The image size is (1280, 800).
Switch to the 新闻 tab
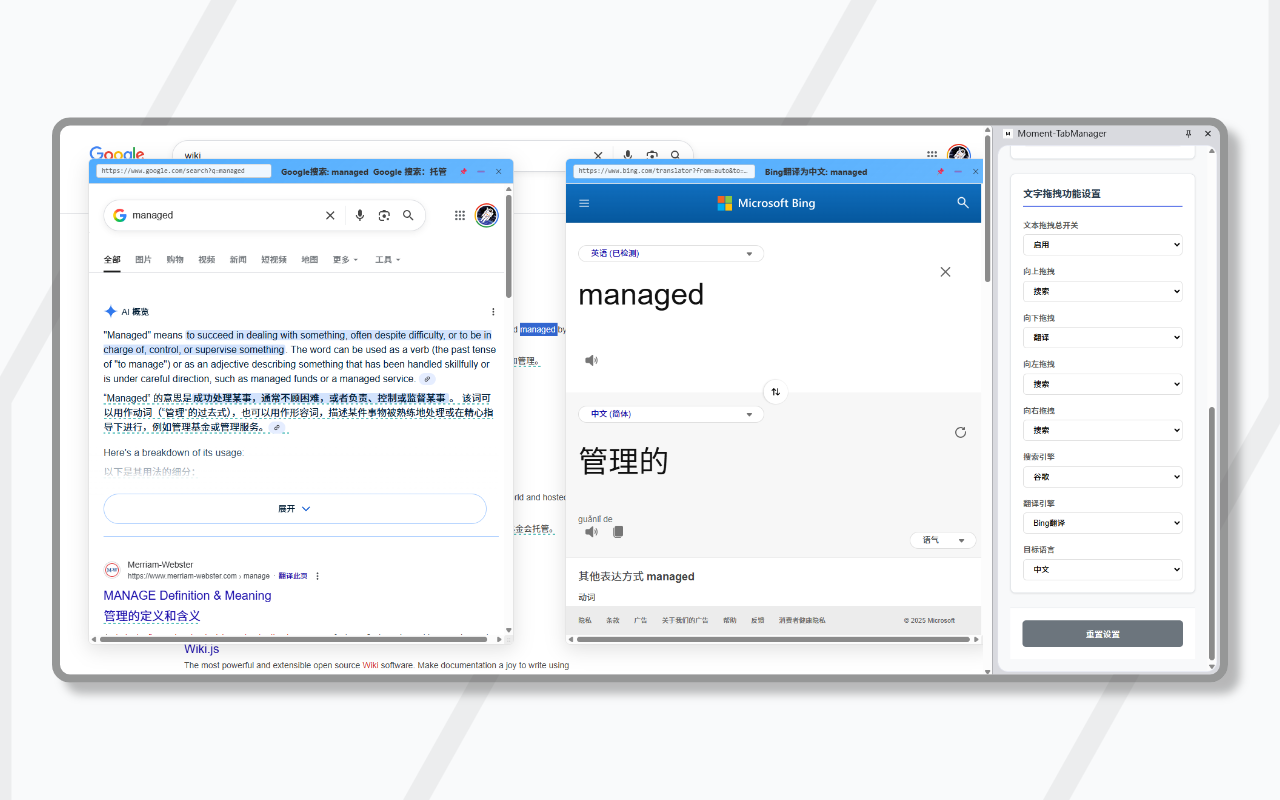click(x=238, y=260)
